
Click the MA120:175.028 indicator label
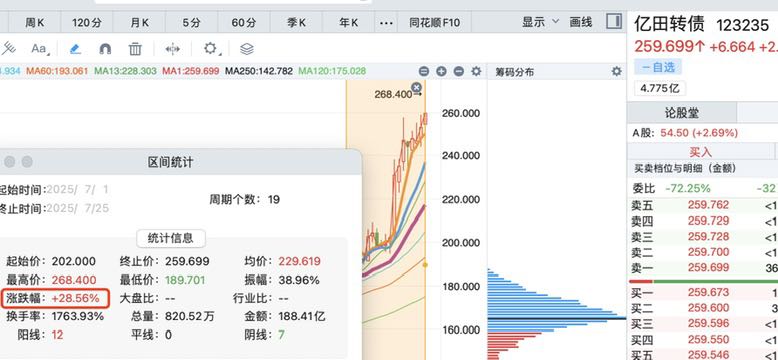pos(332,71)
